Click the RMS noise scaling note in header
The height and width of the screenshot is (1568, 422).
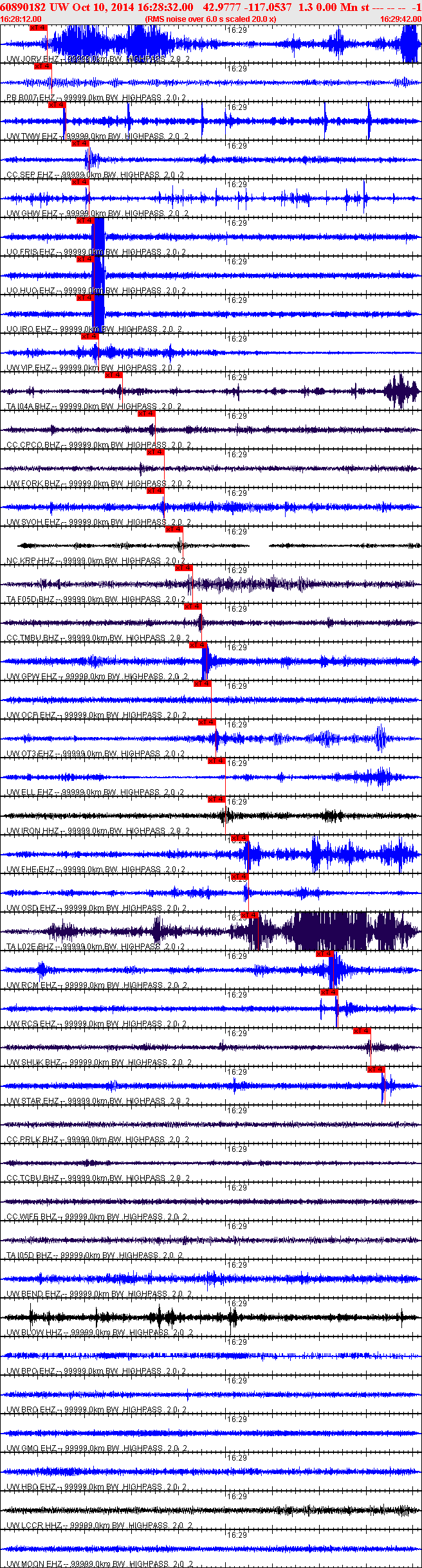210,19
